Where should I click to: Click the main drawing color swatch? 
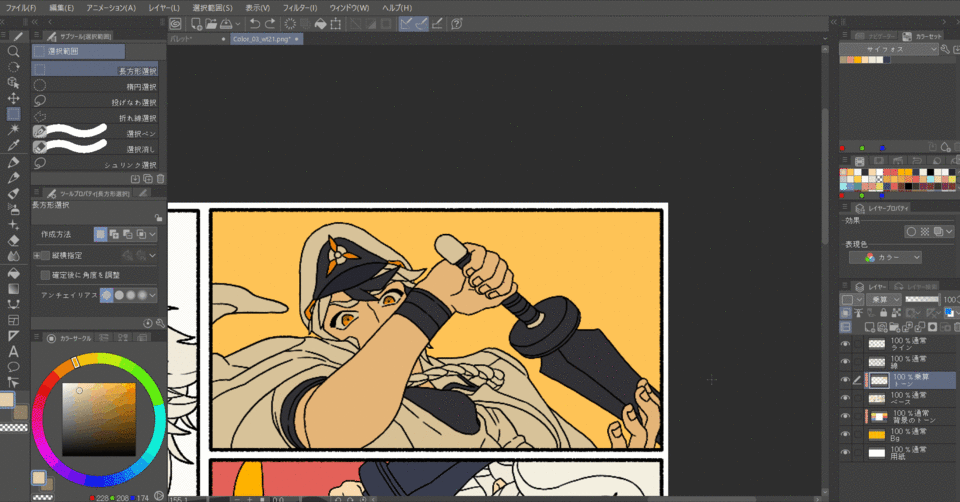(x=7, y=399)
